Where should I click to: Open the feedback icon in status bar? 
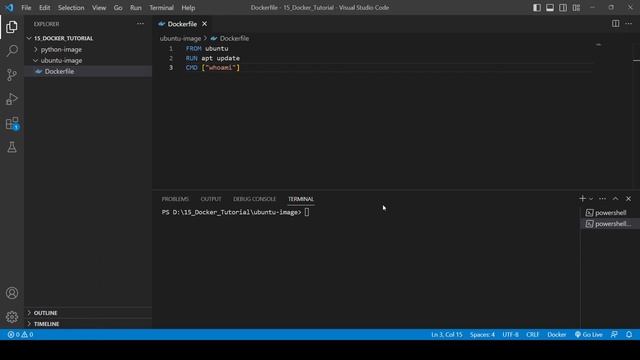point(614,334)
